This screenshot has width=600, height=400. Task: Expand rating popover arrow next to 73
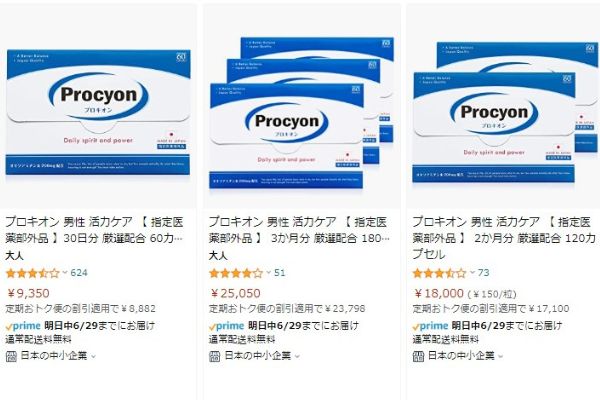click(472, 273)
